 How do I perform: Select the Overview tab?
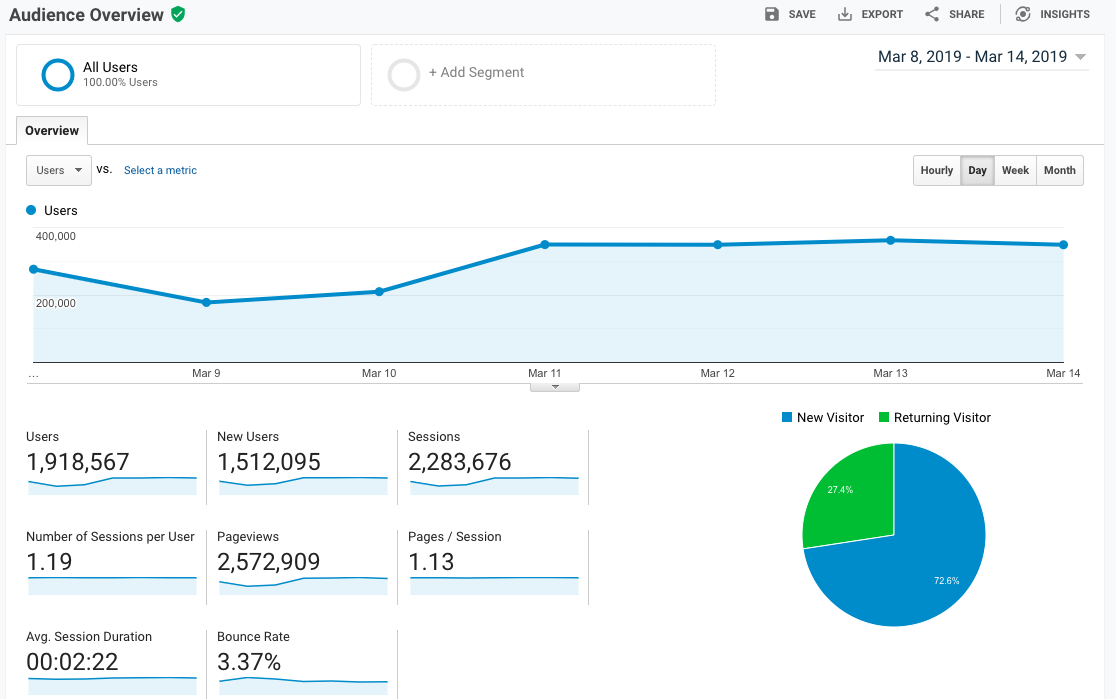click(52, 131)
